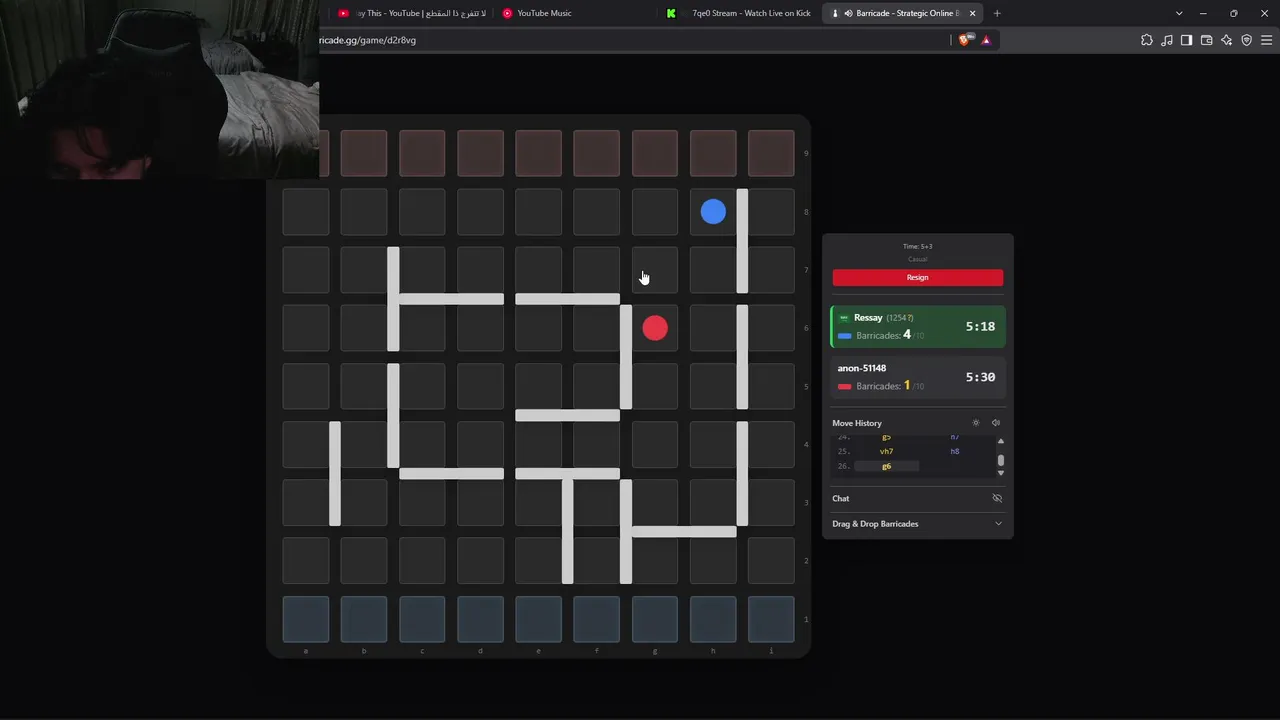This screenshot has height=720, width=1280.
Task: Toggle the browser sidebar panel icon
Action: [1187, 40]
